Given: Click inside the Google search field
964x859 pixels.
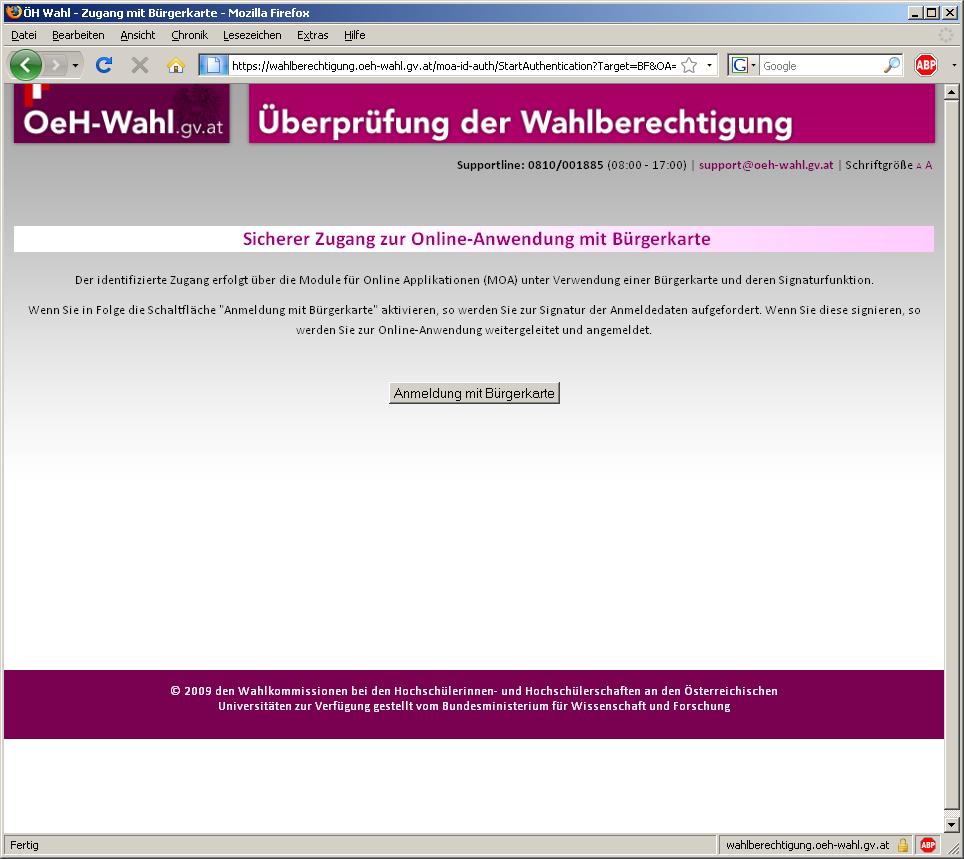Looking at the screenshot, I should 820,66.
